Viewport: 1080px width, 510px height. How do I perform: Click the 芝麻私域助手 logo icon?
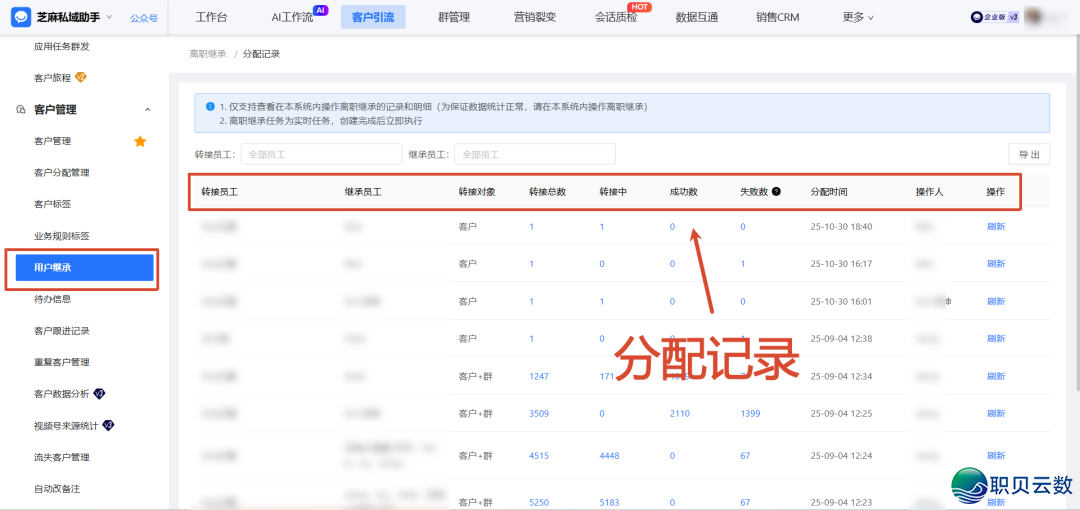pos(21,17)
